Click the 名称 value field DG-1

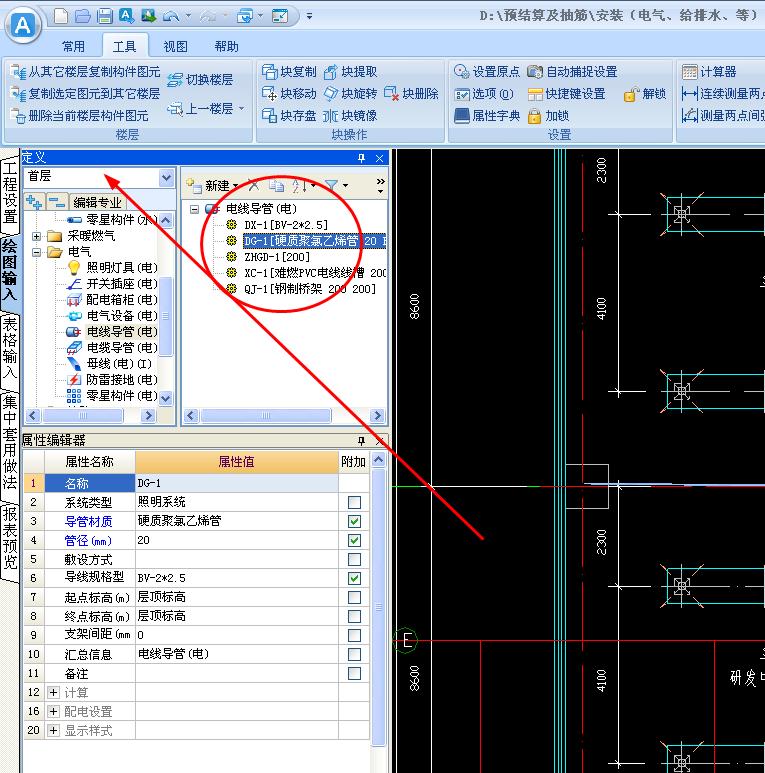click(237, 483)
